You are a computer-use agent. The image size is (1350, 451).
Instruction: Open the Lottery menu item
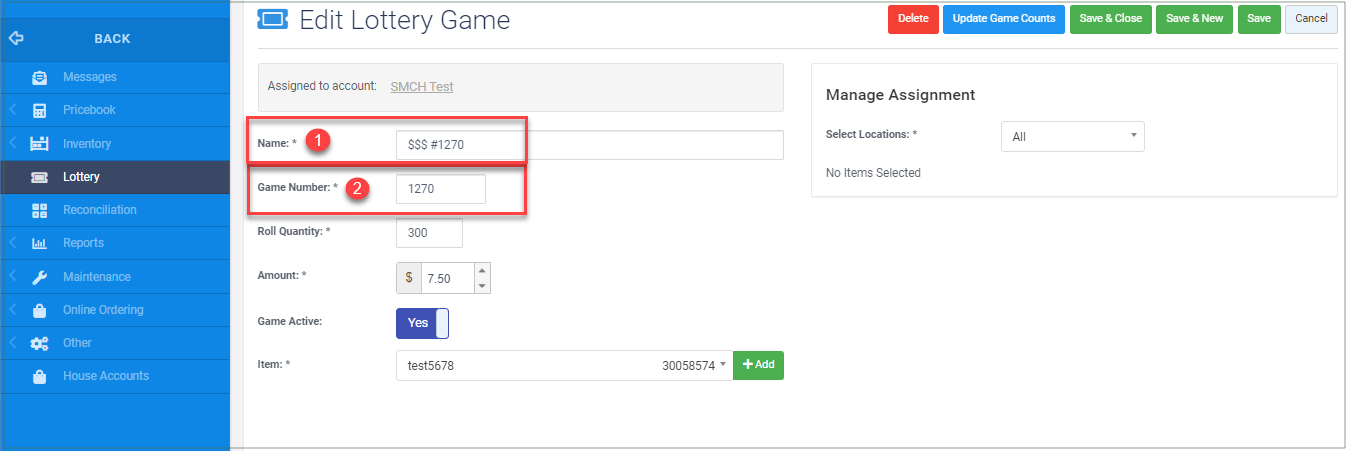coord(81,177)
